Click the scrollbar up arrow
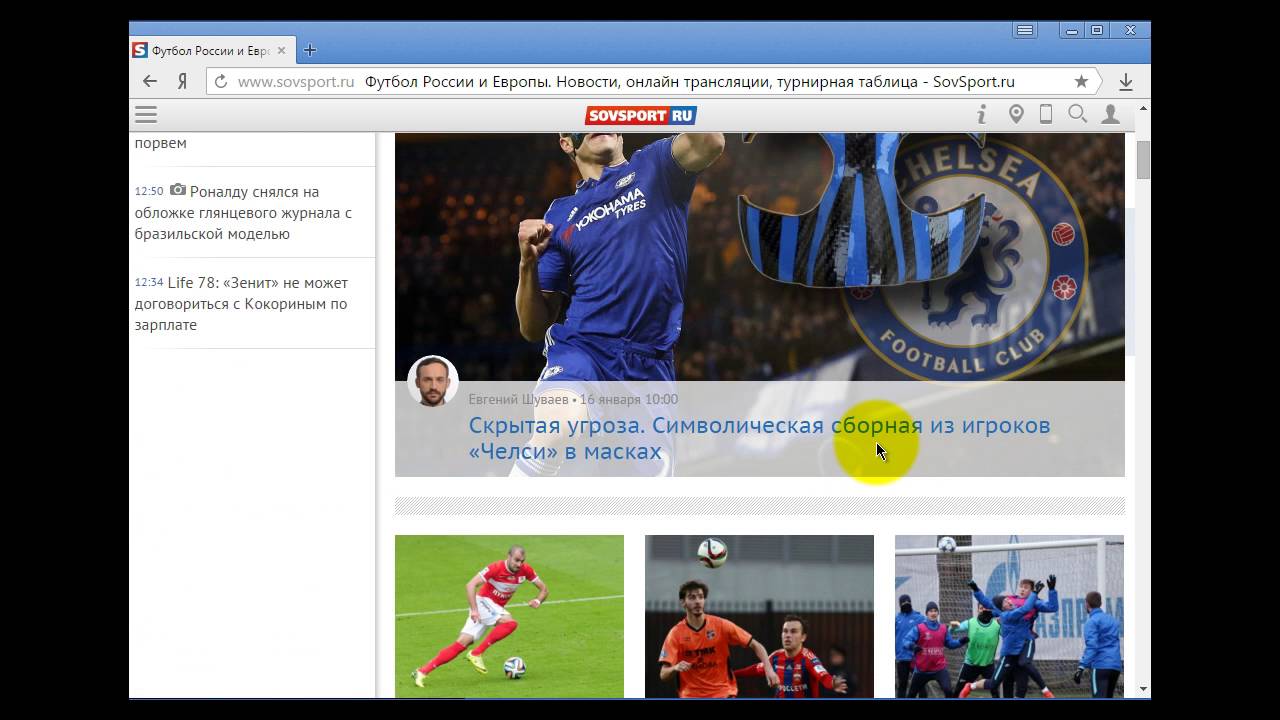The height and width of the screenshot is (720, 1280). point(1143,108)
